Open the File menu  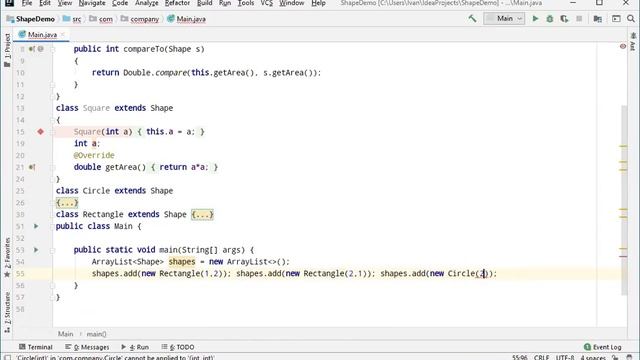point(27,3)
